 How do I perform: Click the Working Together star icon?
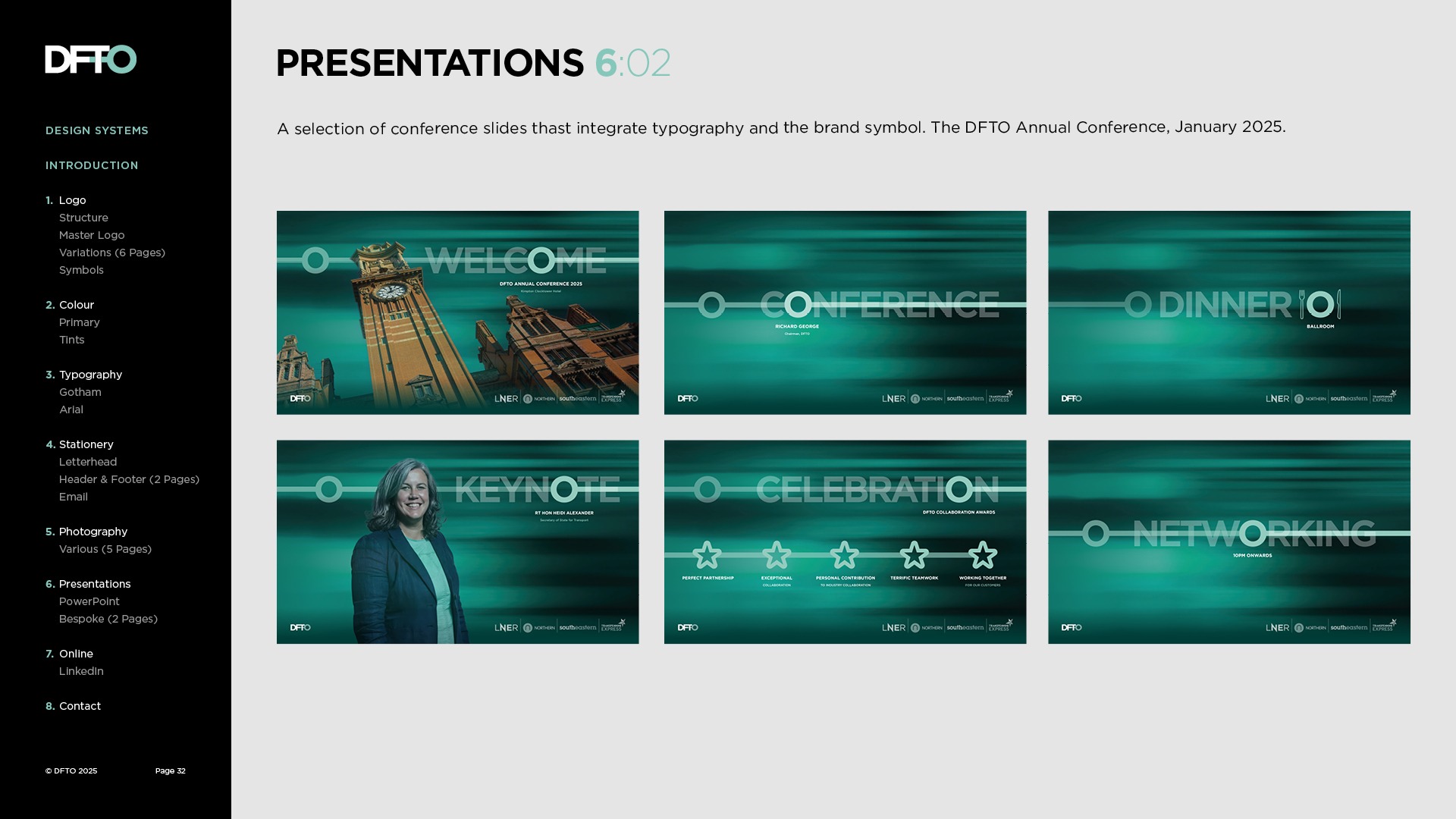click(983, 555)
